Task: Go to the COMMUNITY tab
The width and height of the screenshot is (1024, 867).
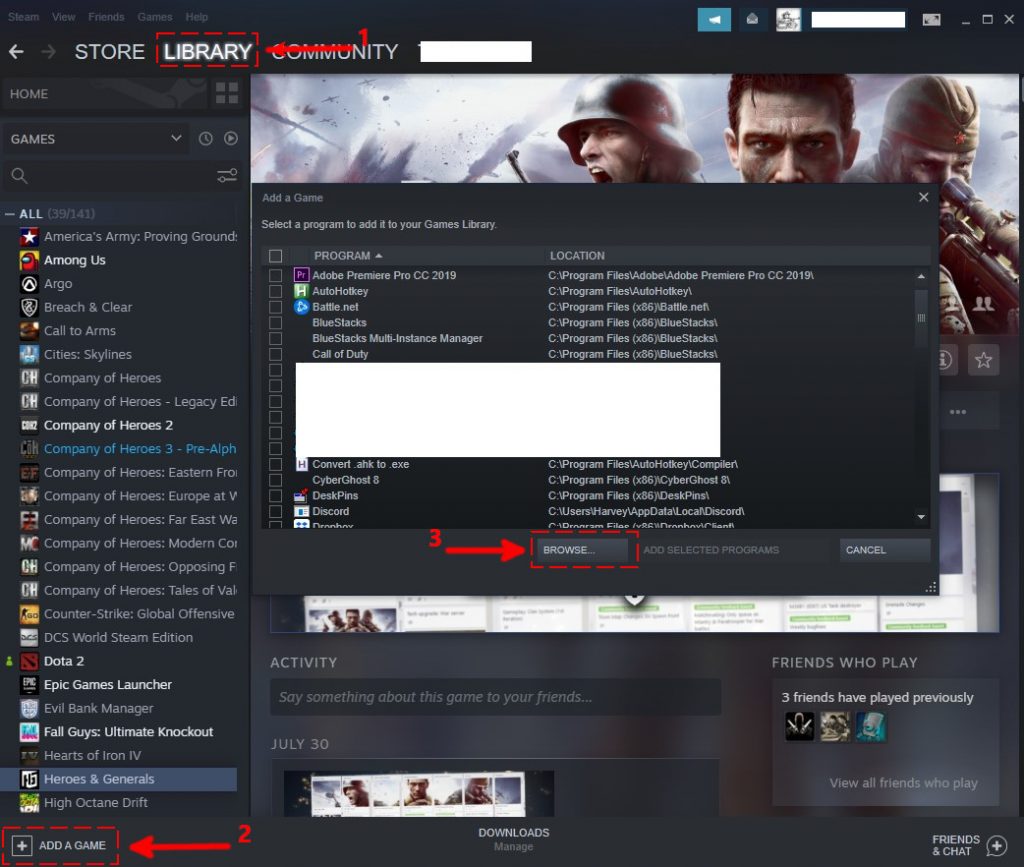Action: click(334, 52)
